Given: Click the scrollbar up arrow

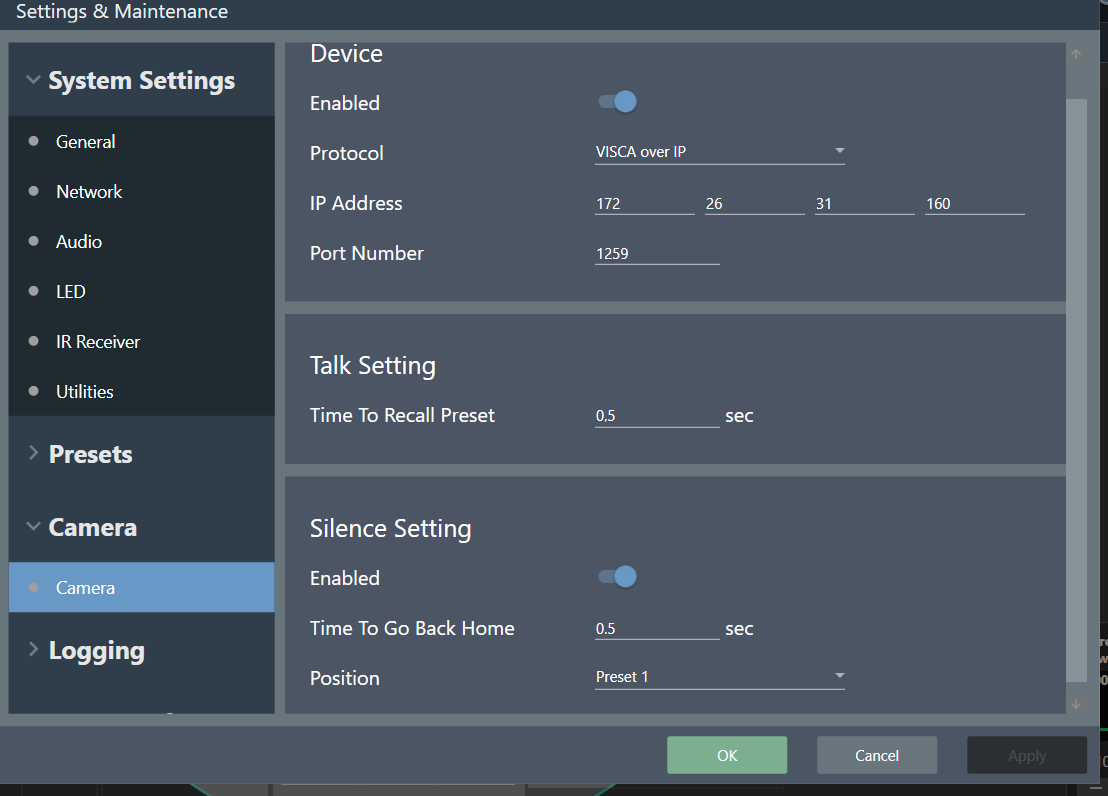Looking at the screenshot, I should pos(1076,54).
